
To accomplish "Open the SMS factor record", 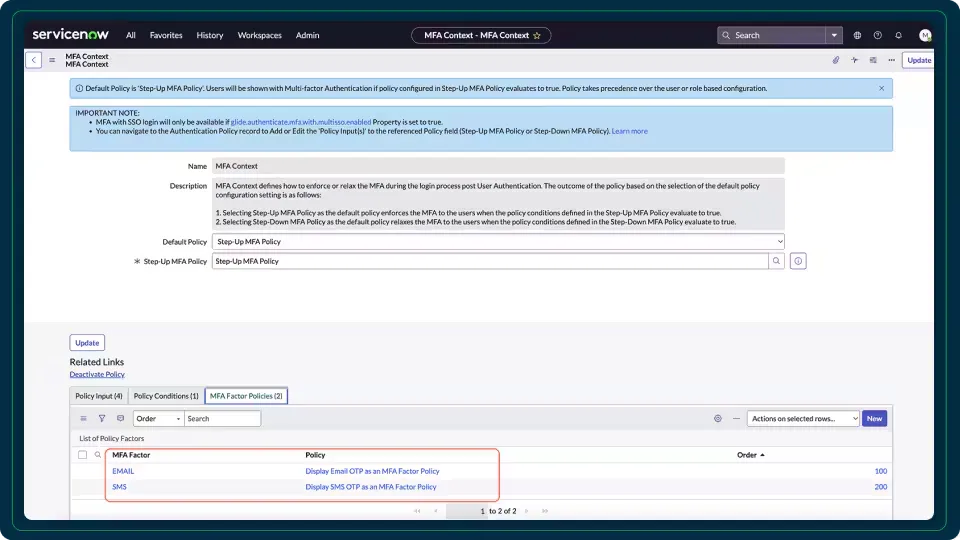I will click(119, 487).
